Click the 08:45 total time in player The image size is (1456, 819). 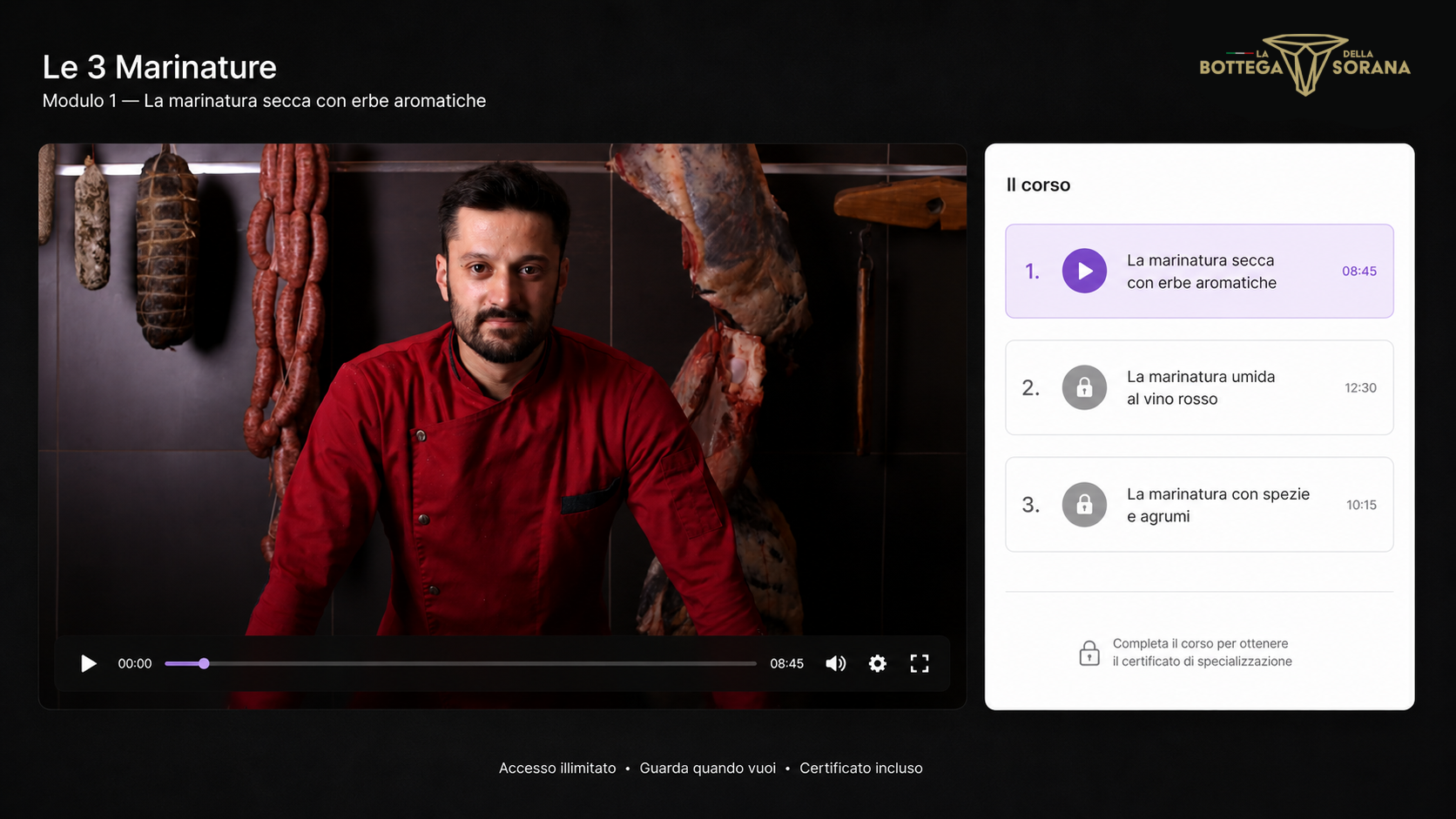coord(786,663)
